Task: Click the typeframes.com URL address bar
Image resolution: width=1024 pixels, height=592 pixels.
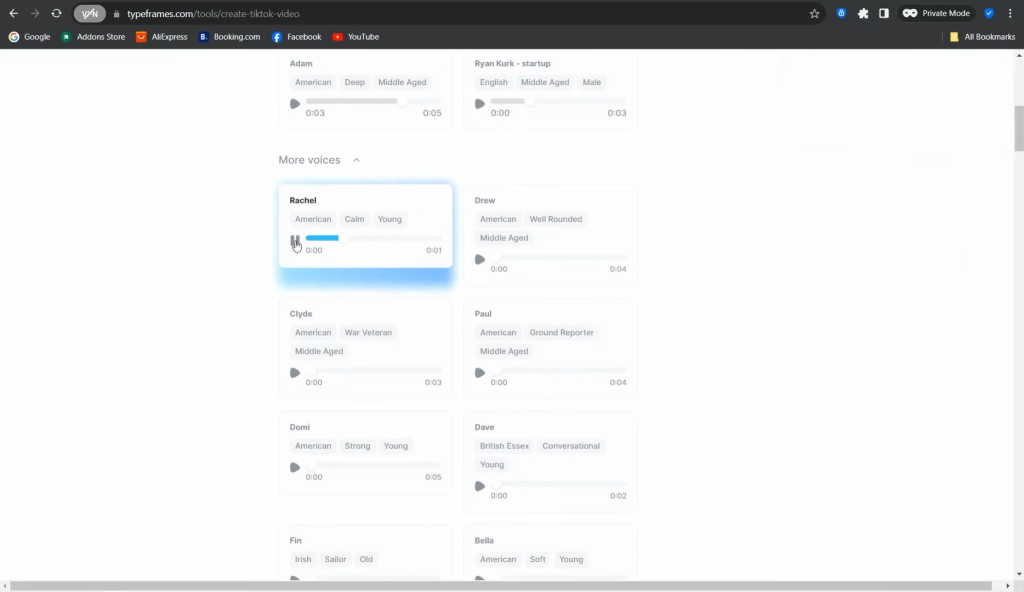Action: coord(213,14)
